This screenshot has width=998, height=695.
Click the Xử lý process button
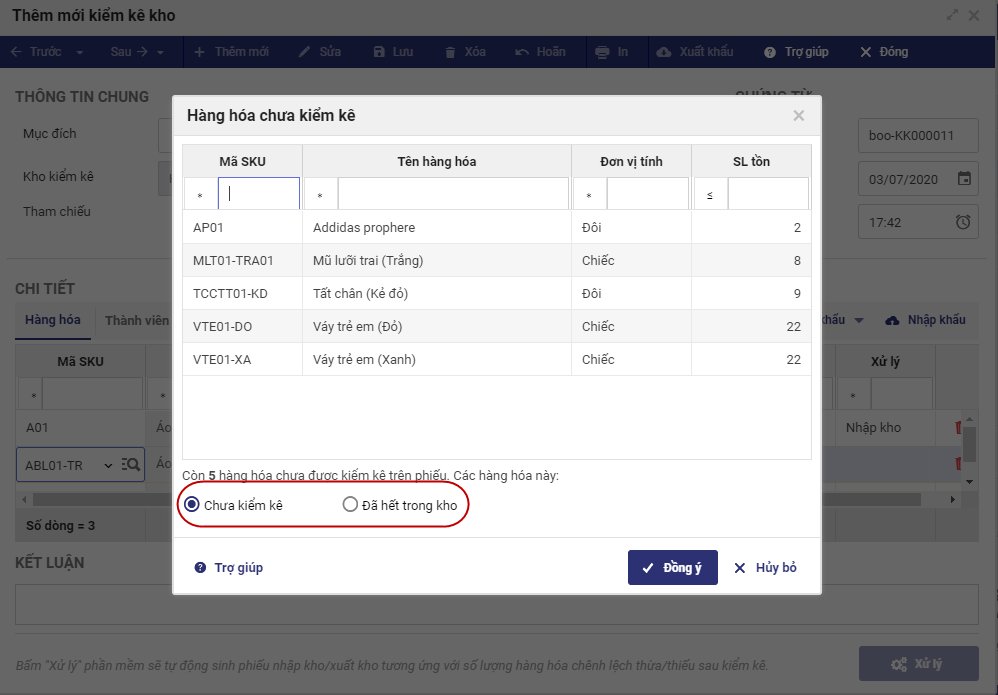pos(918,664)
